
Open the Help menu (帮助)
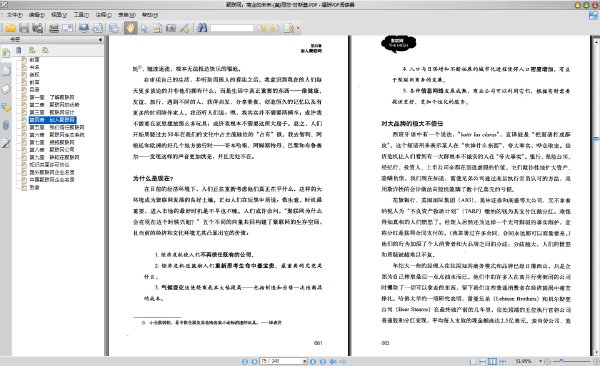(x=150, y=15)
